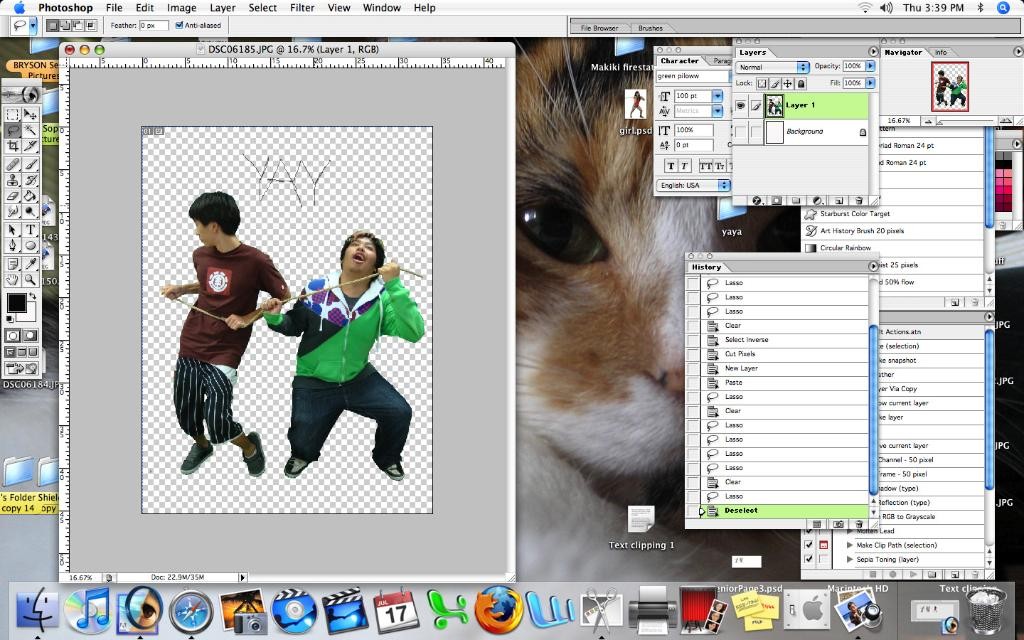The height and width of the screenshot is (640, 1024).
Task: Select the Path Selection arrow tool
Action: pos(12,230)
